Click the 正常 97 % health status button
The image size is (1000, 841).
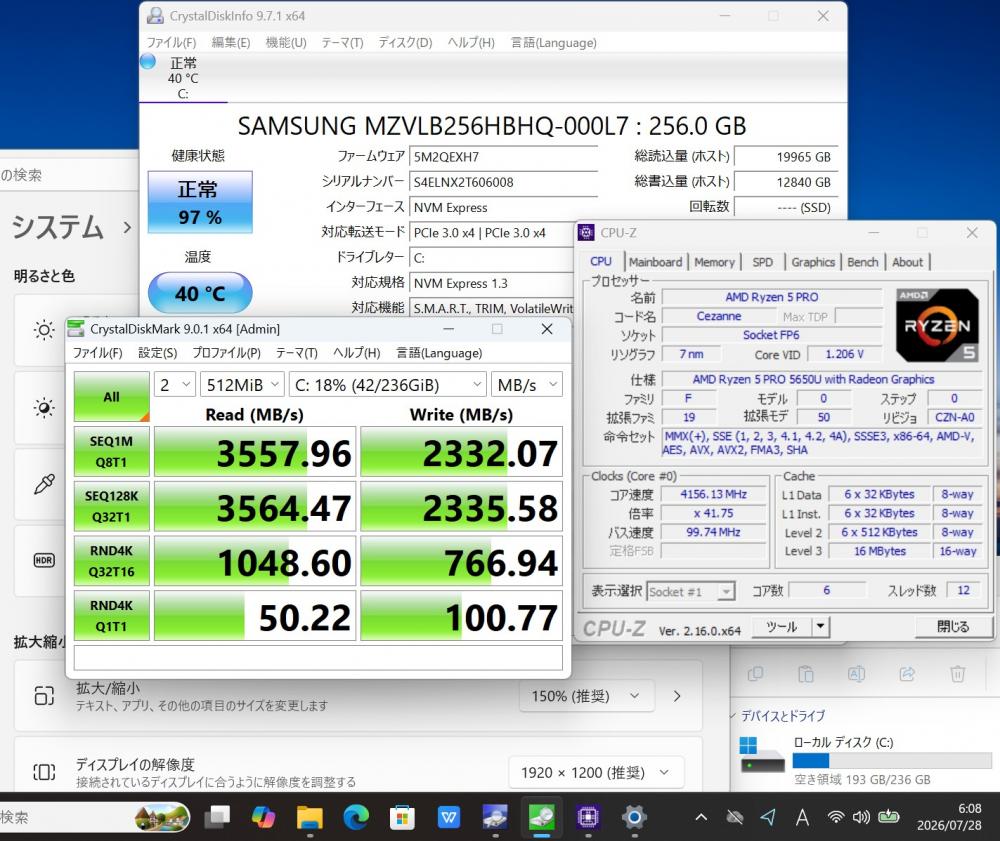point(200,202)
